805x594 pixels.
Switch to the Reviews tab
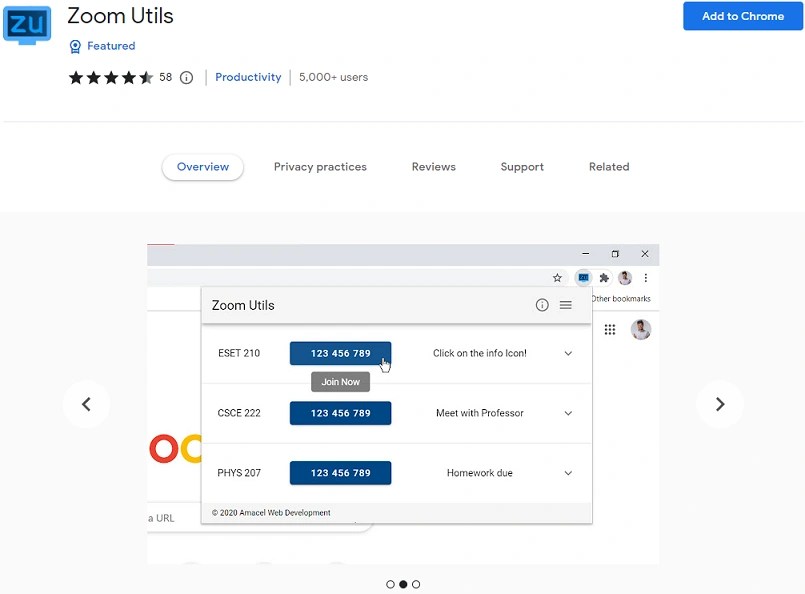tap(433, 167)
